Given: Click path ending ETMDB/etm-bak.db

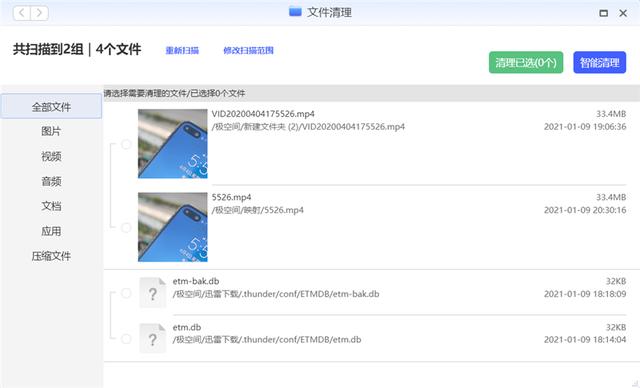Looking at the screenshot, I should (276, 294).
